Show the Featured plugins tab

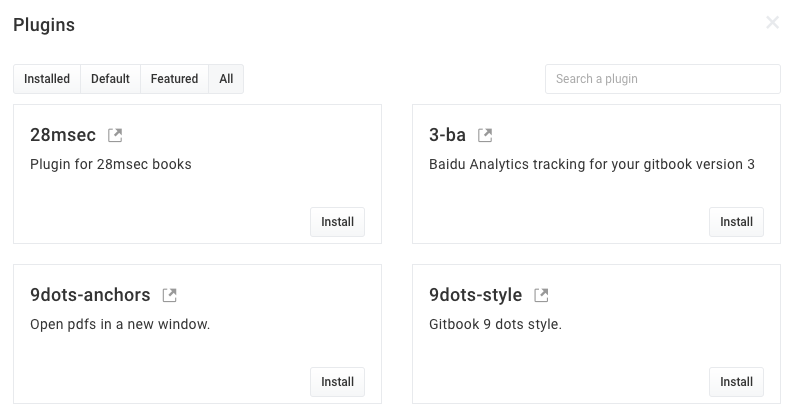174,79
